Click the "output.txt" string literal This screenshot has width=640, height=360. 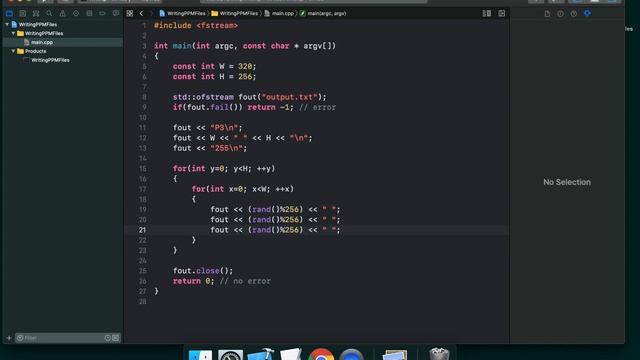pos(289,97)
